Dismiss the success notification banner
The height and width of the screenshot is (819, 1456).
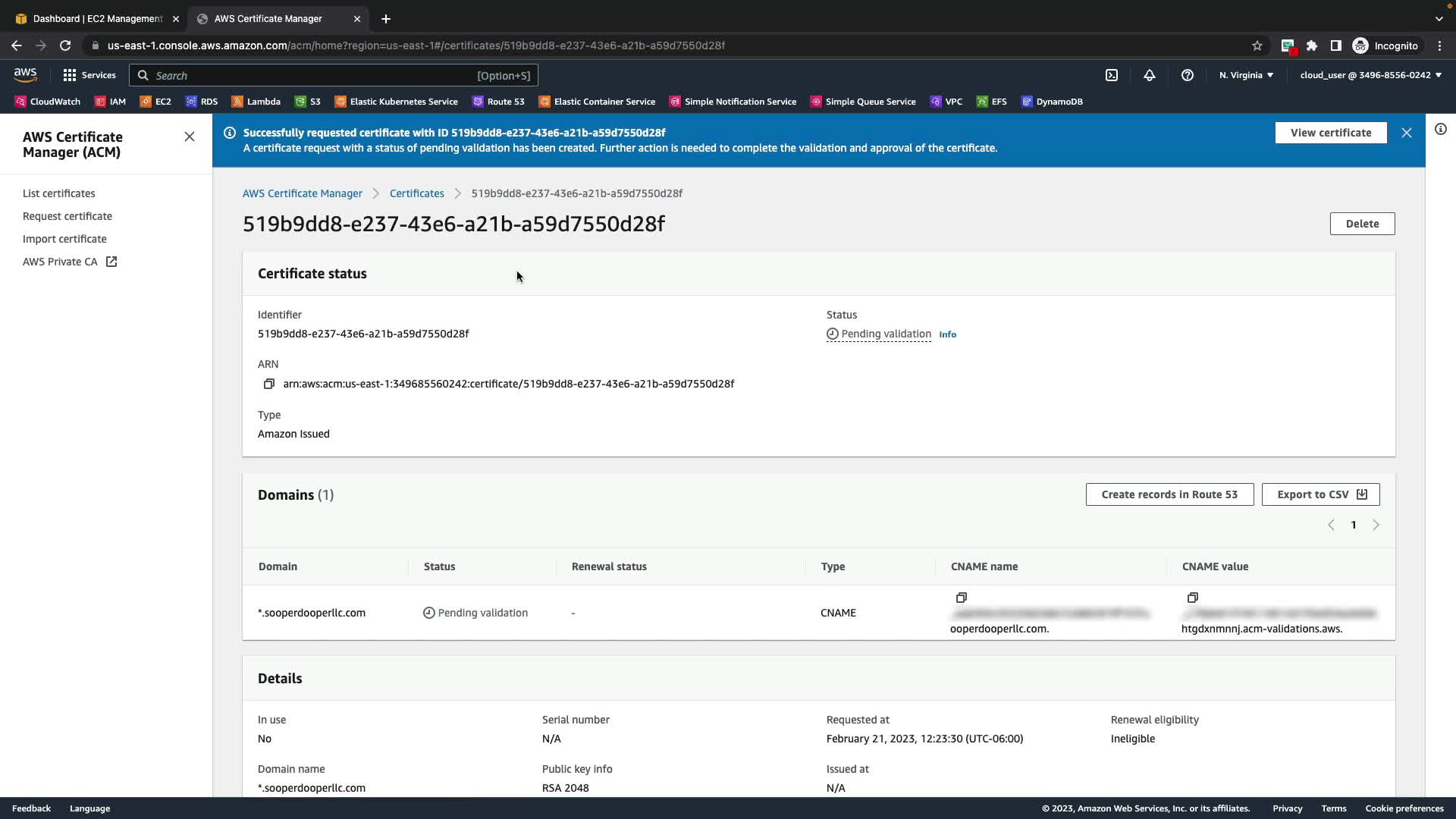(1406, 133)
